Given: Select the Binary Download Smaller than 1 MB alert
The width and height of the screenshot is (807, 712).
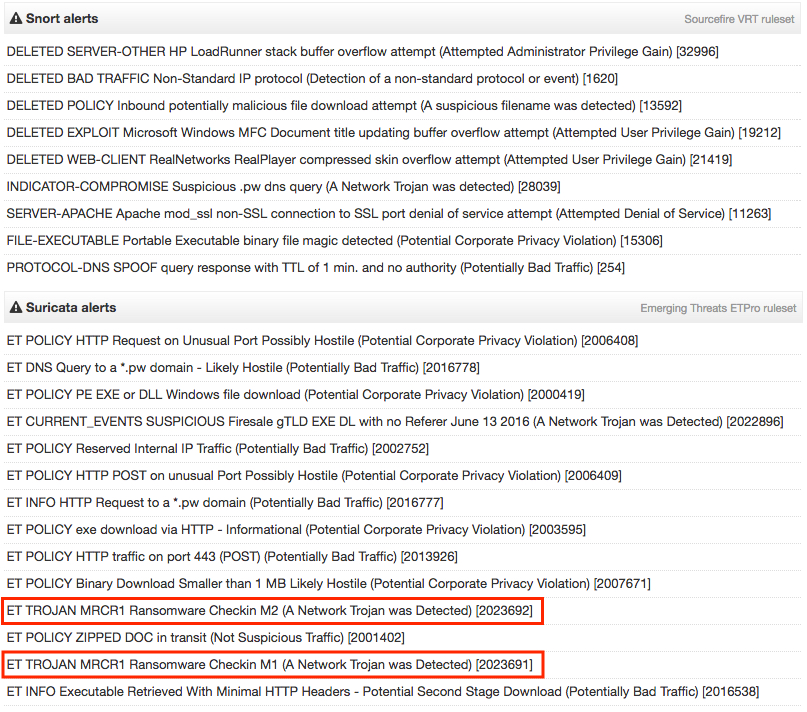Looking at the screenshot, I should 328,583.
